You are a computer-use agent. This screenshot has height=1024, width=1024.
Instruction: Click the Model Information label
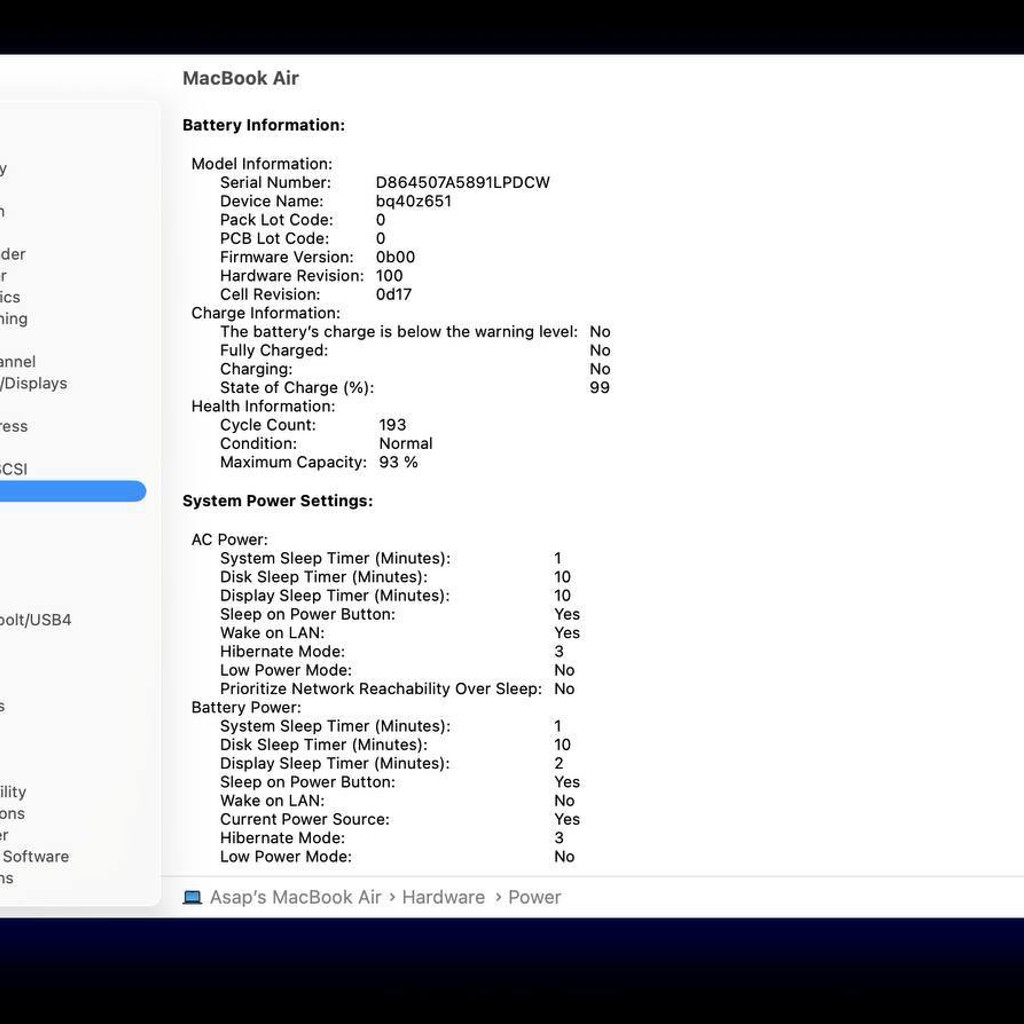[262, 164]
